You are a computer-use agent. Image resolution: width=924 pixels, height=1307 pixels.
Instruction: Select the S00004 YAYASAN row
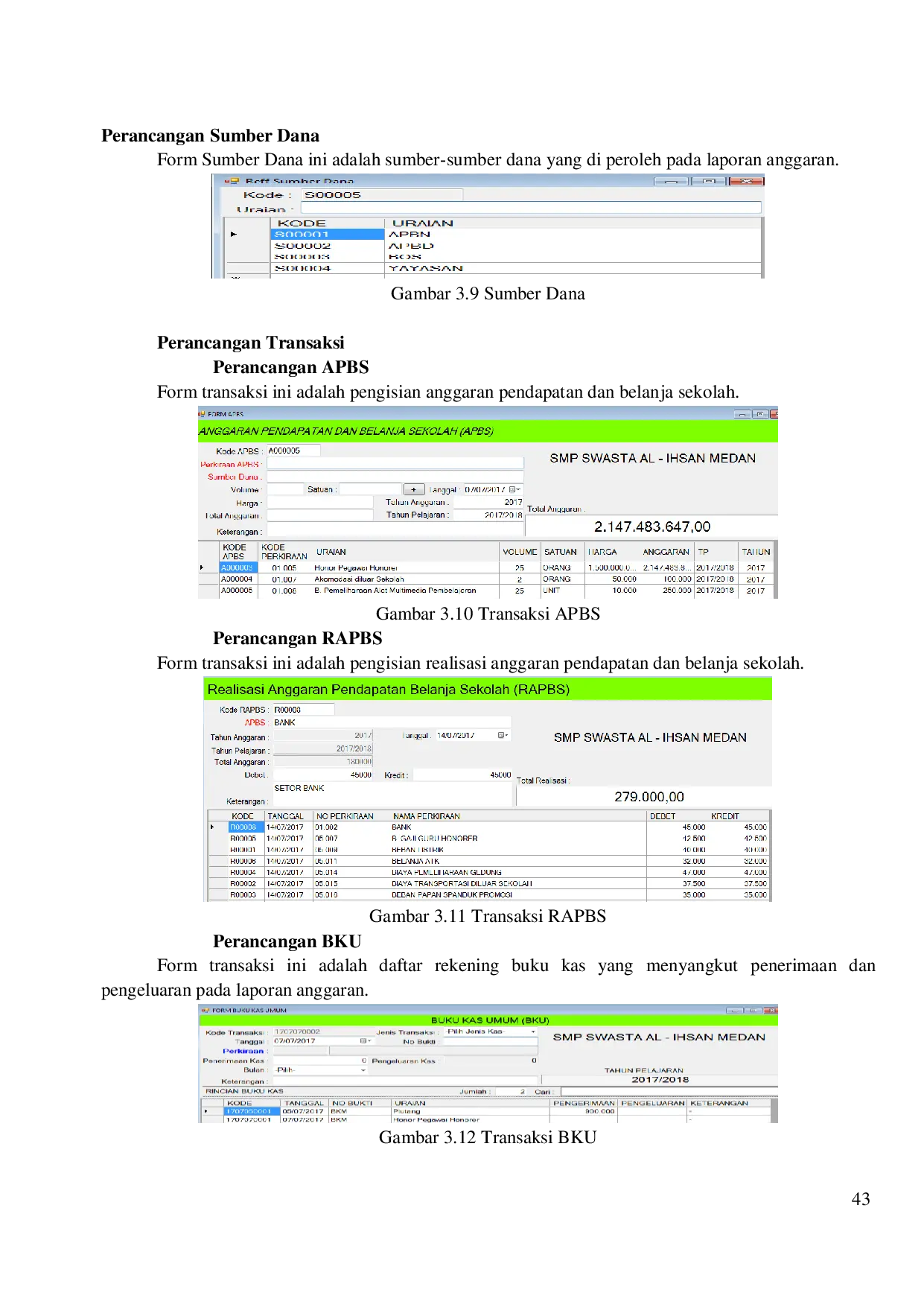tap(328, 268)
